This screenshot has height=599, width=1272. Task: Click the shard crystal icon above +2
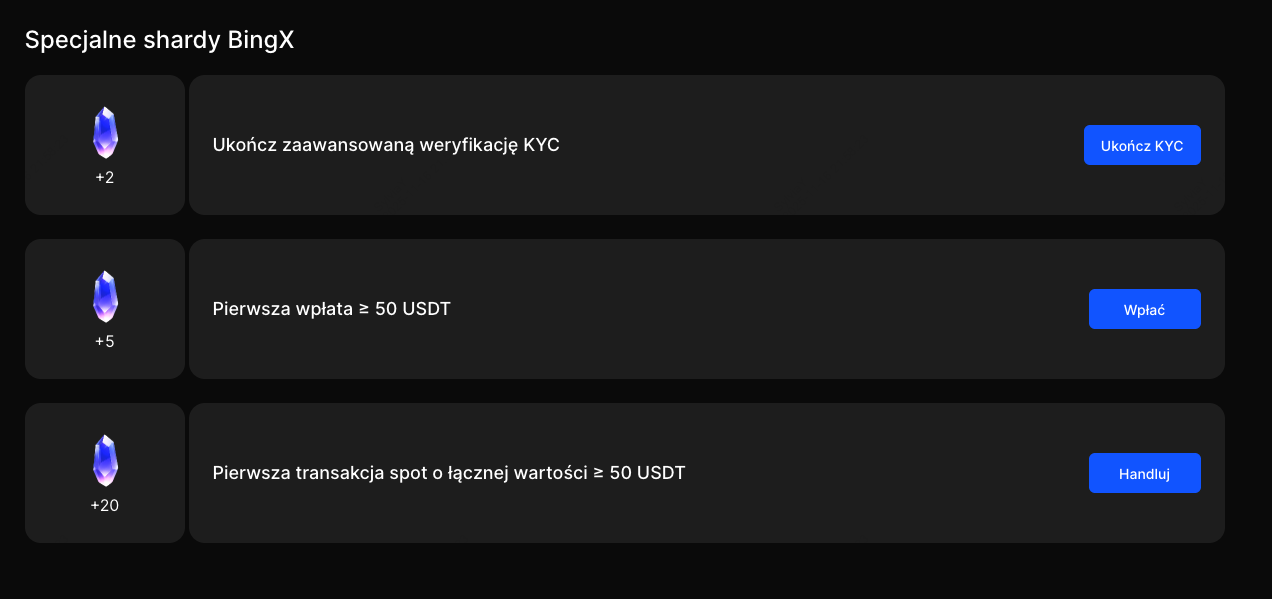coord(105,132)
